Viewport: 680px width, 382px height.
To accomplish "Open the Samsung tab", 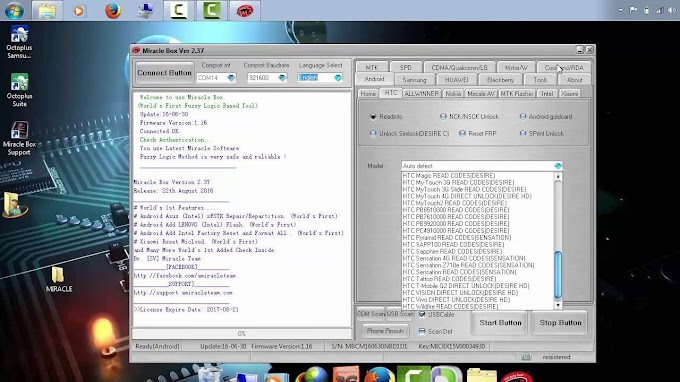I will pos(414,80).
